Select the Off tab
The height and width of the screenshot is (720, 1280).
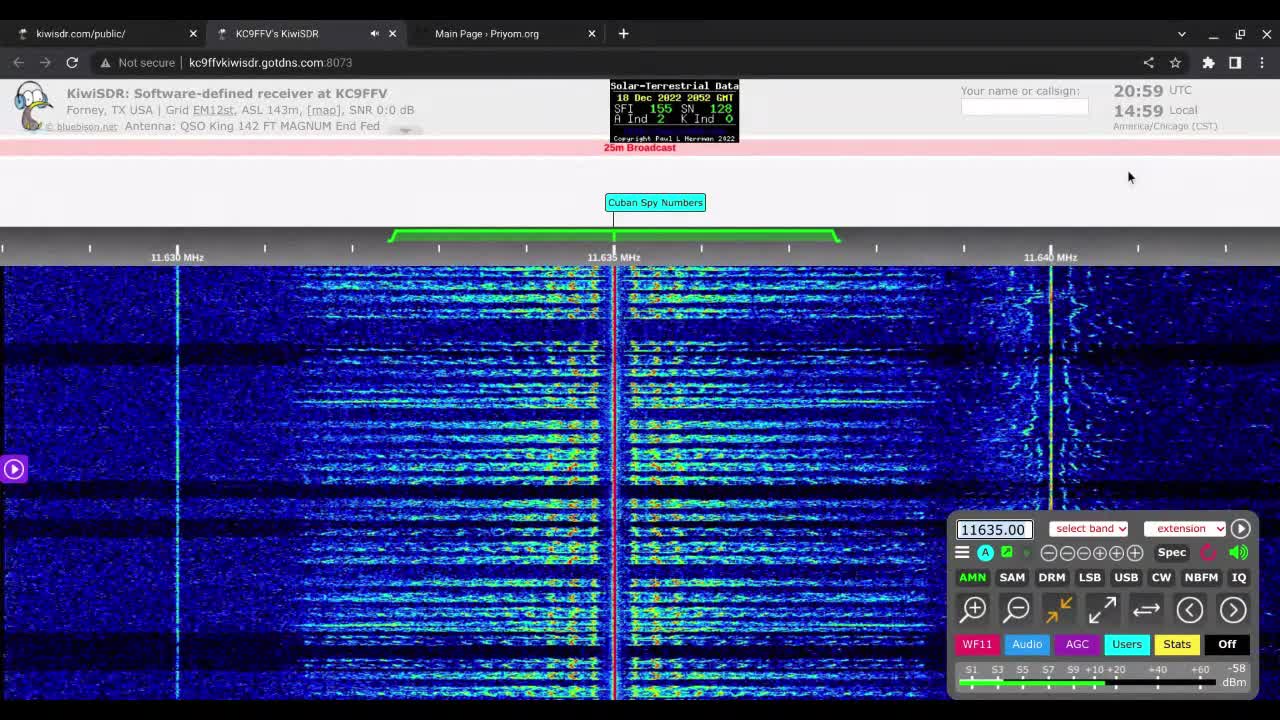1227,644
